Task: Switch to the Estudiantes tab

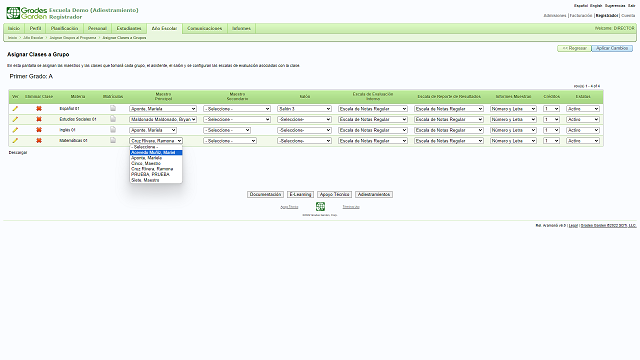Action: (129, 29)
